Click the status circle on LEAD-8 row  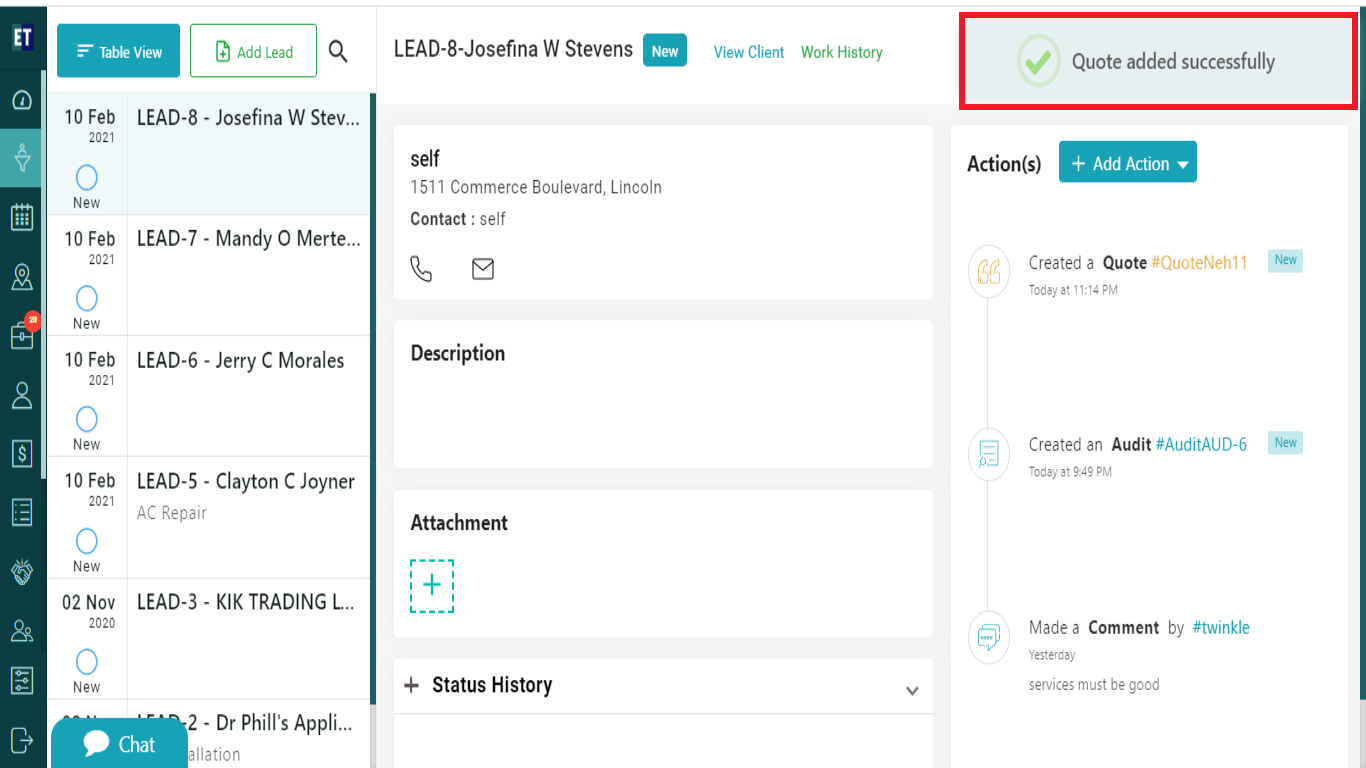point(87,178)
